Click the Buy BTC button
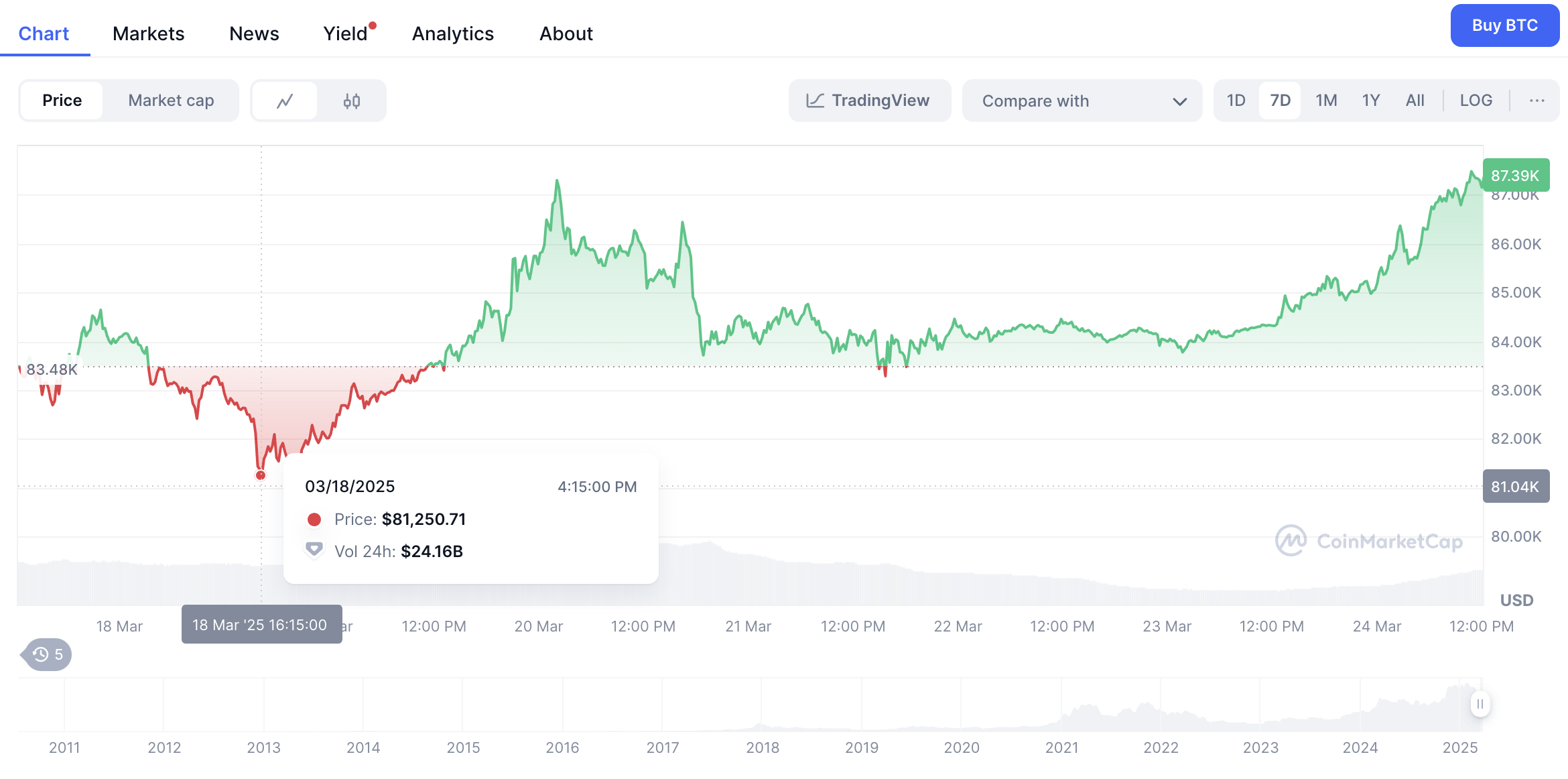The image size is (1568, 779). [1504, 25]
